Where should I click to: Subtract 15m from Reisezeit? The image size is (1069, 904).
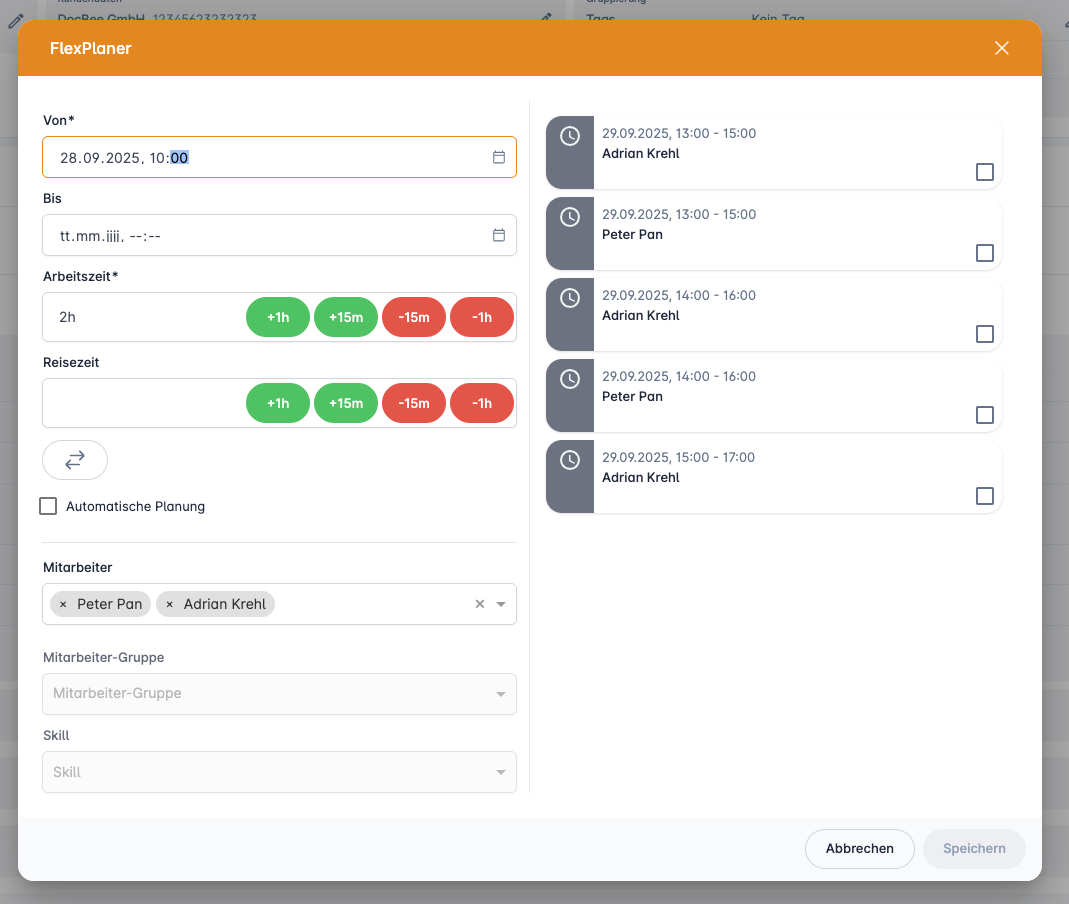pyautogui.click(x=413, y=403)
